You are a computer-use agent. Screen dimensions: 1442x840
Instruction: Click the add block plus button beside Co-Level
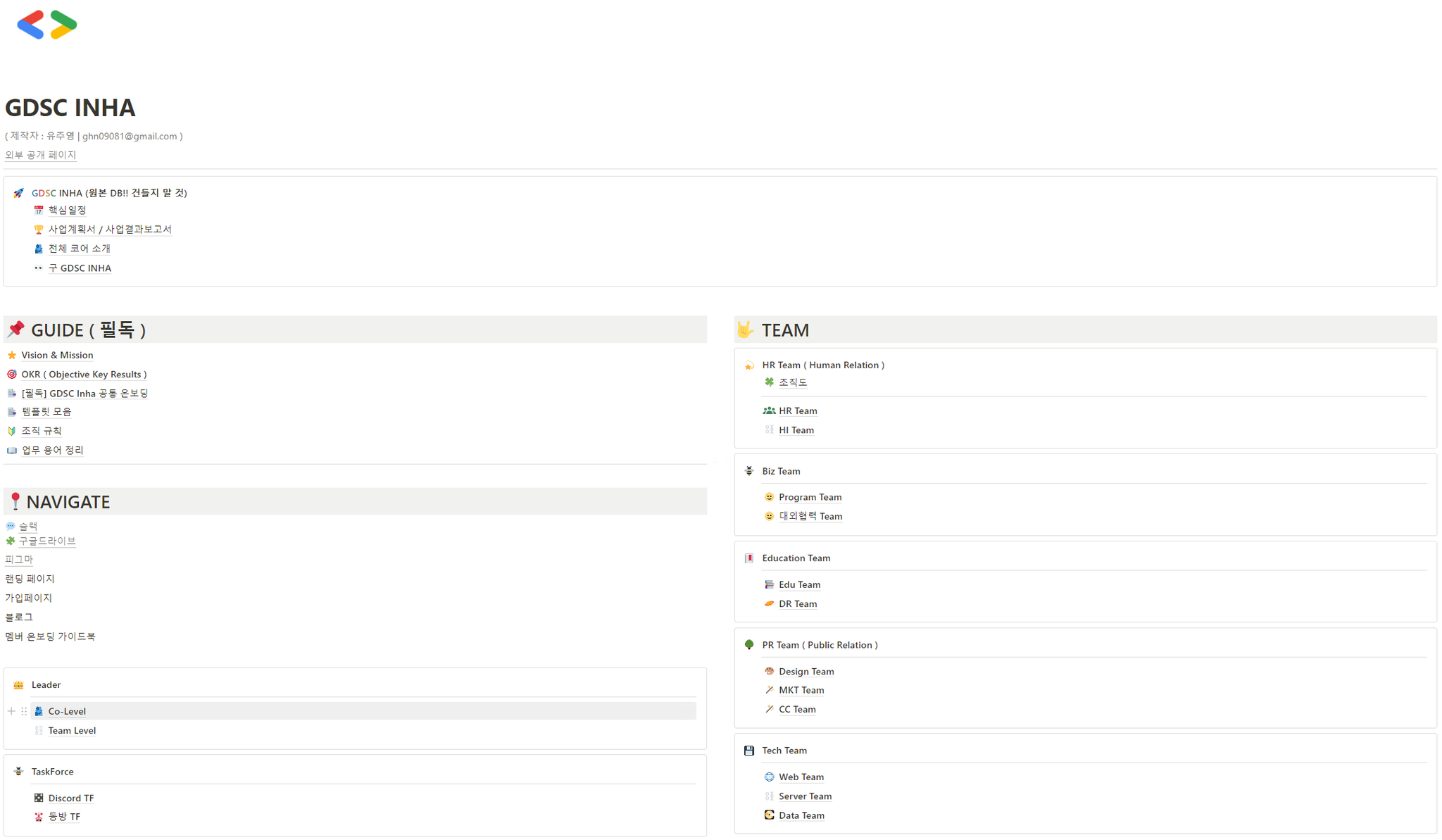(11, 711)
